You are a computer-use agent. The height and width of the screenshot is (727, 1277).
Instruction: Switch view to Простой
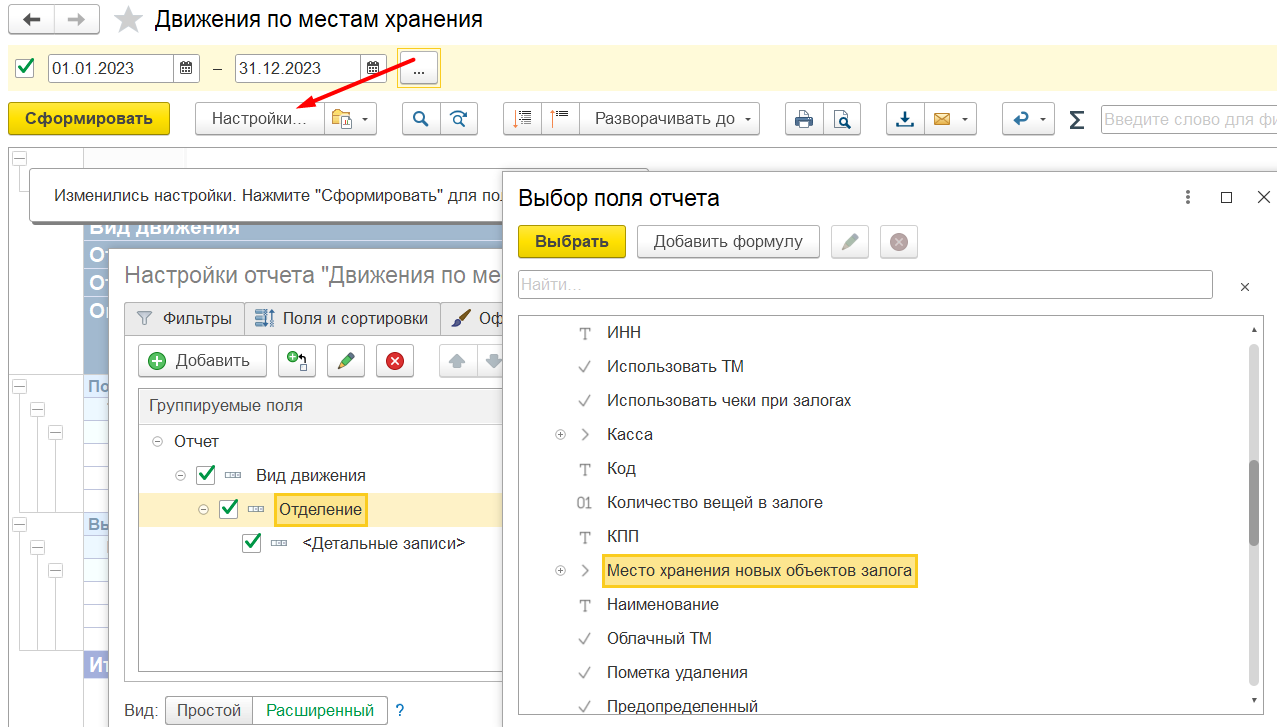coord(209,710)
